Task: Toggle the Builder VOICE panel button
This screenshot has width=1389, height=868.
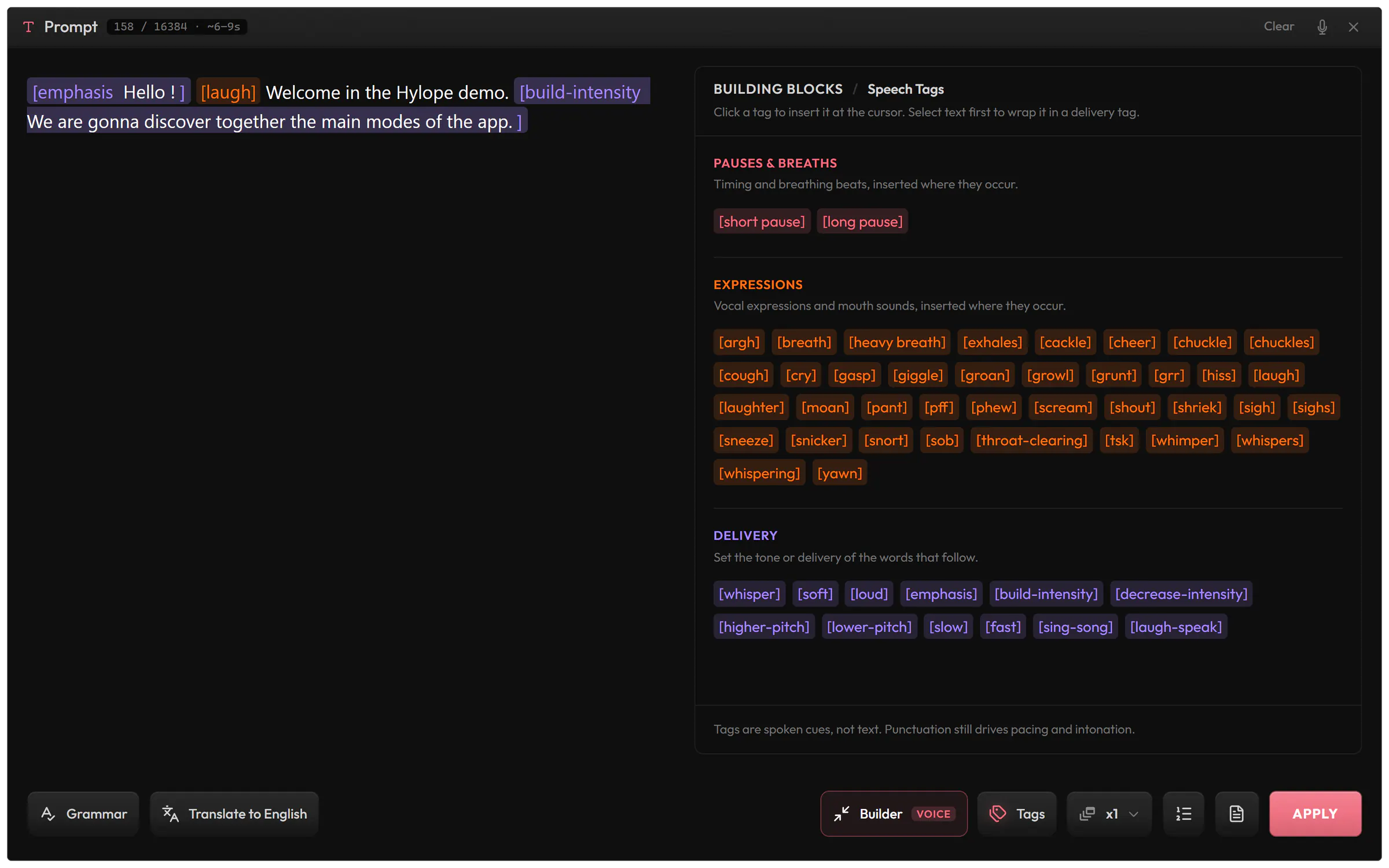Action: point(894,814)
